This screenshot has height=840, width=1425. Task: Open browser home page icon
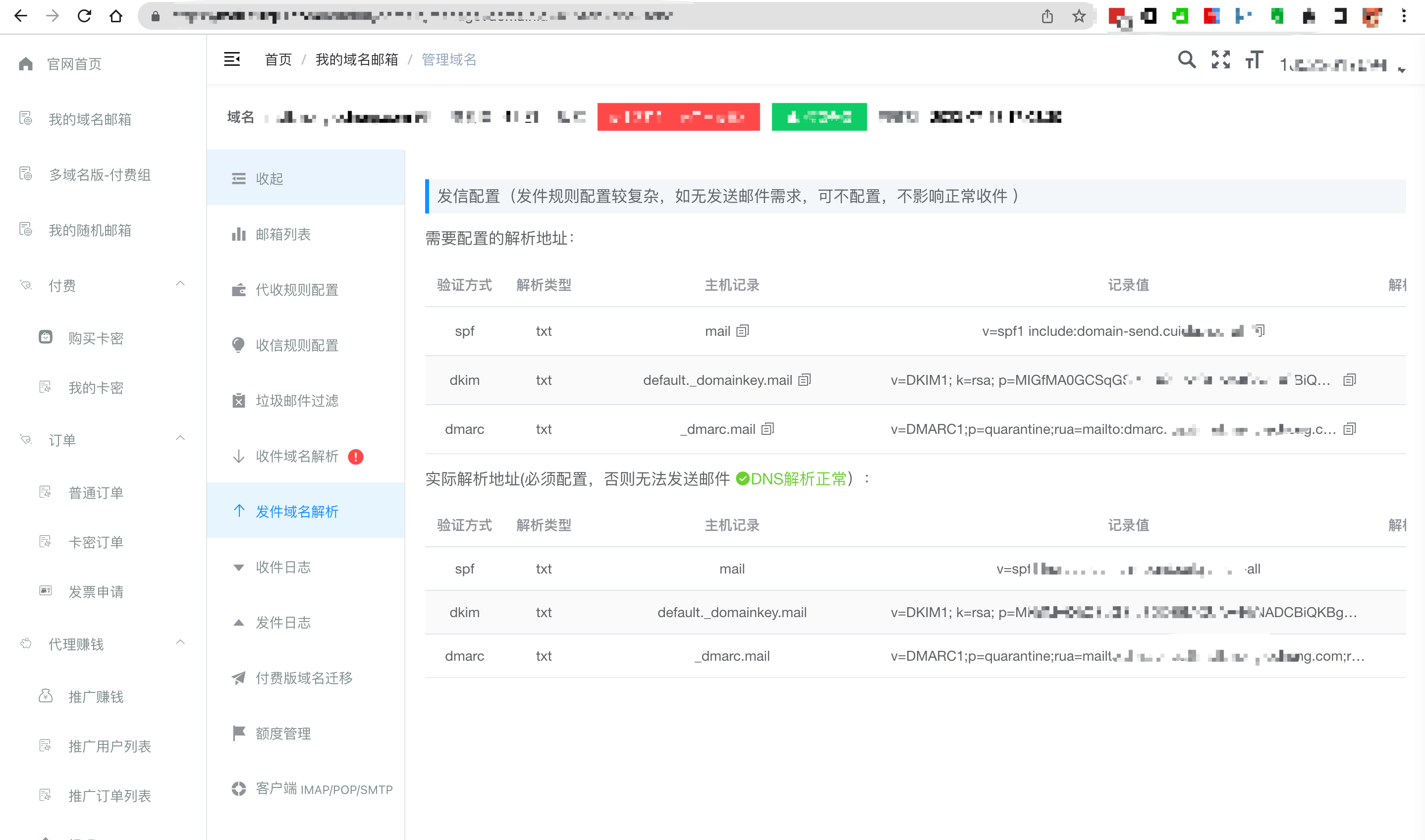coord(116,16)
